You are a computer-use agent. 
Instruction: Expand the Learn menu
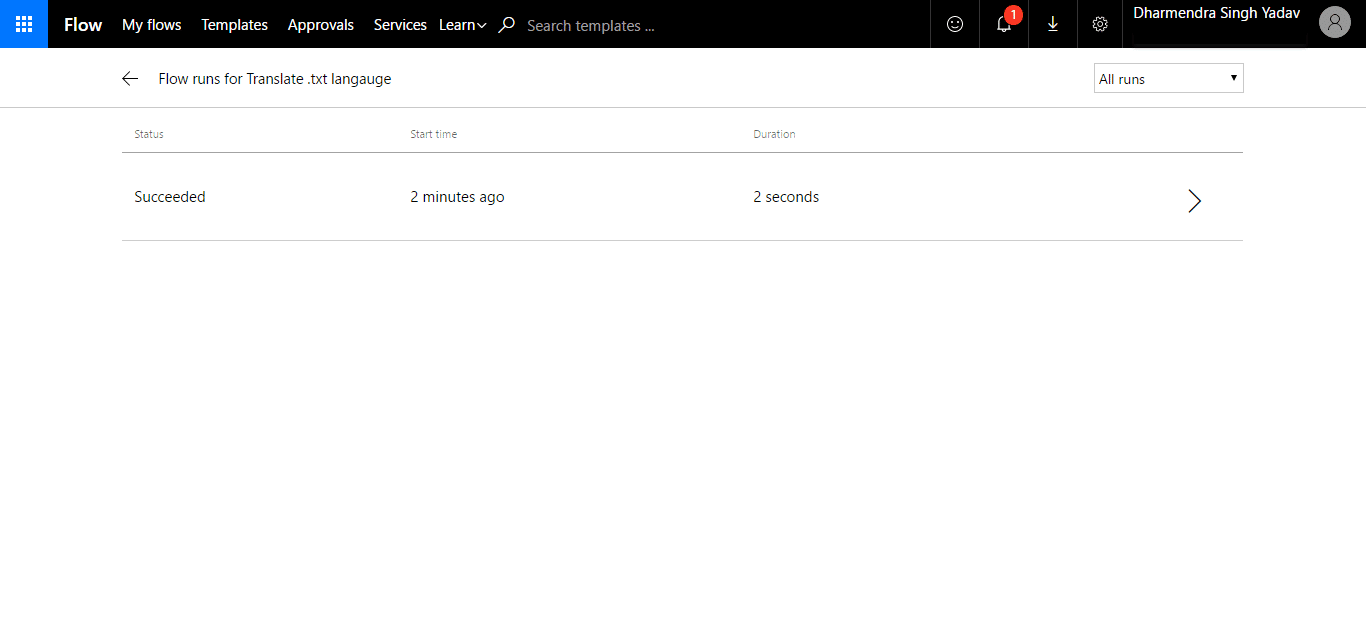tap(463, 25)
